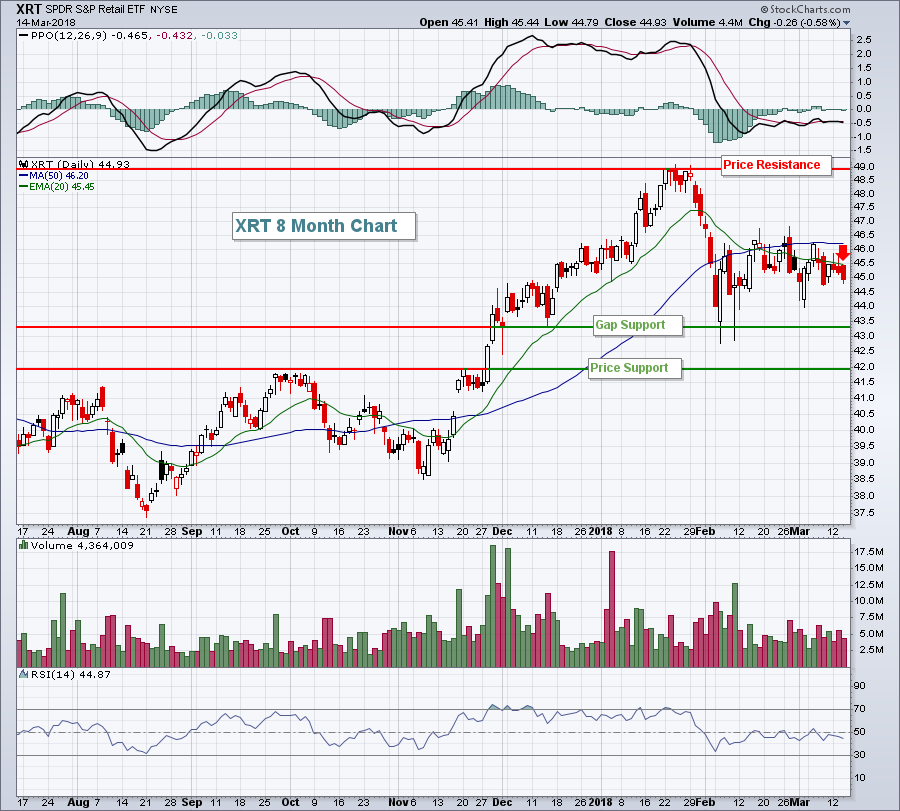Select the Price Support label
The height and width of the screenshot is (811, 900).
pyautogui.click(x=635, y=368)
